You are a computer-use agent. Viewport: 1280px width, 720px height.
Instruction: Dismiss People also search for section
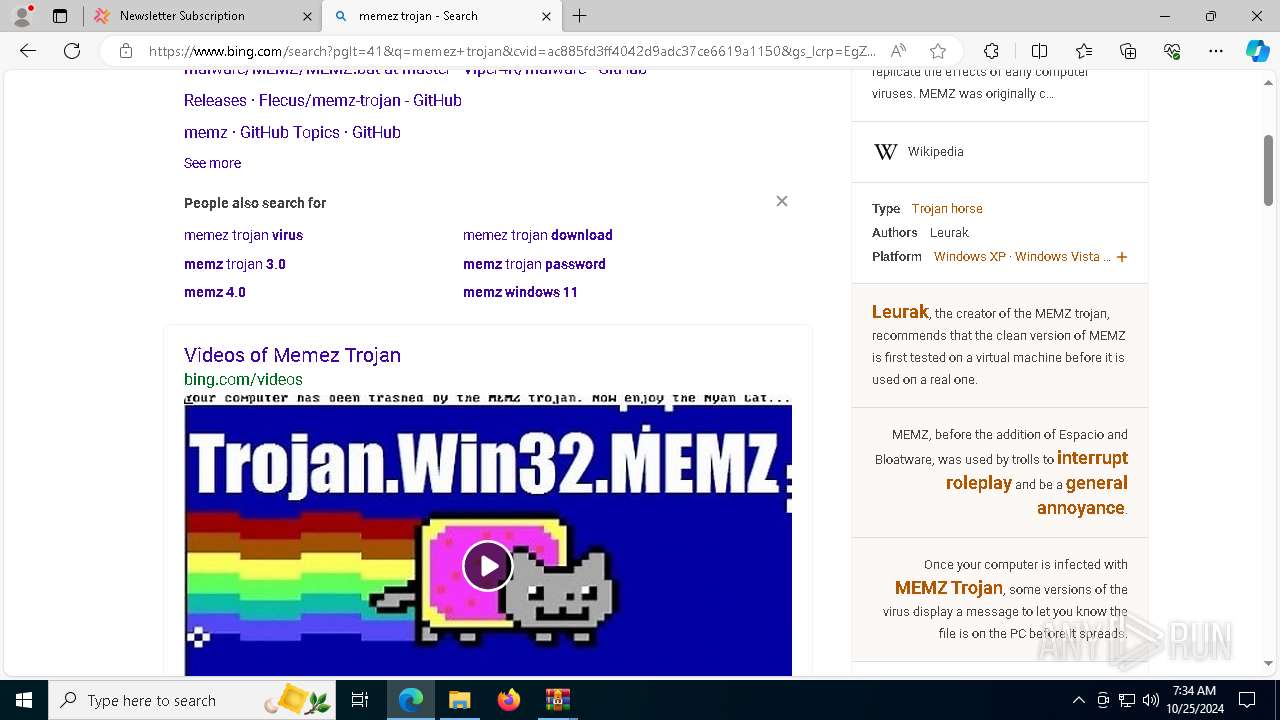click(782, 201)
